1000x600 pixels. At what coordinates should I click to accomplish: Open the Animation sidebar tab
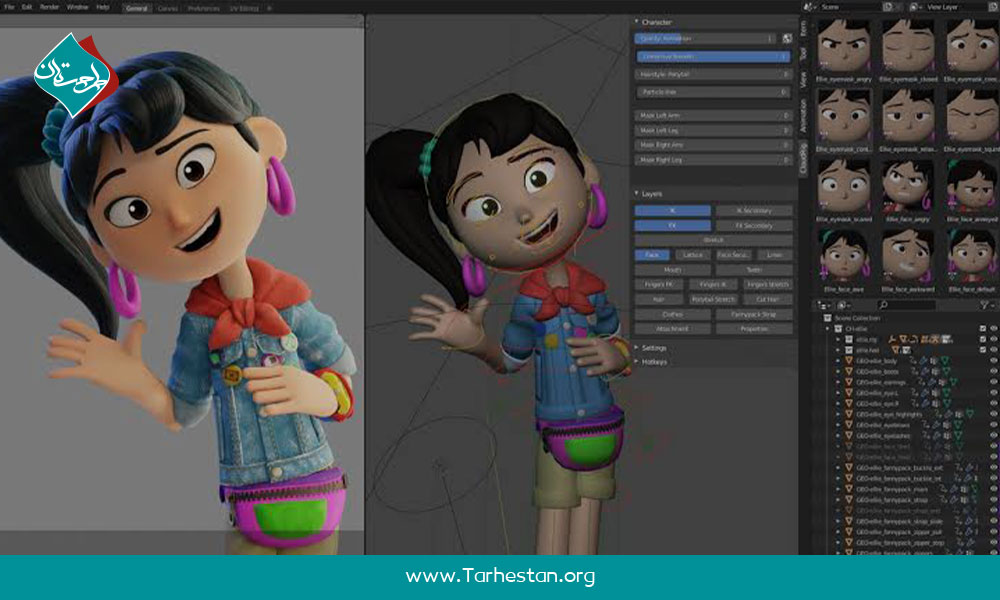click(804, 115)
